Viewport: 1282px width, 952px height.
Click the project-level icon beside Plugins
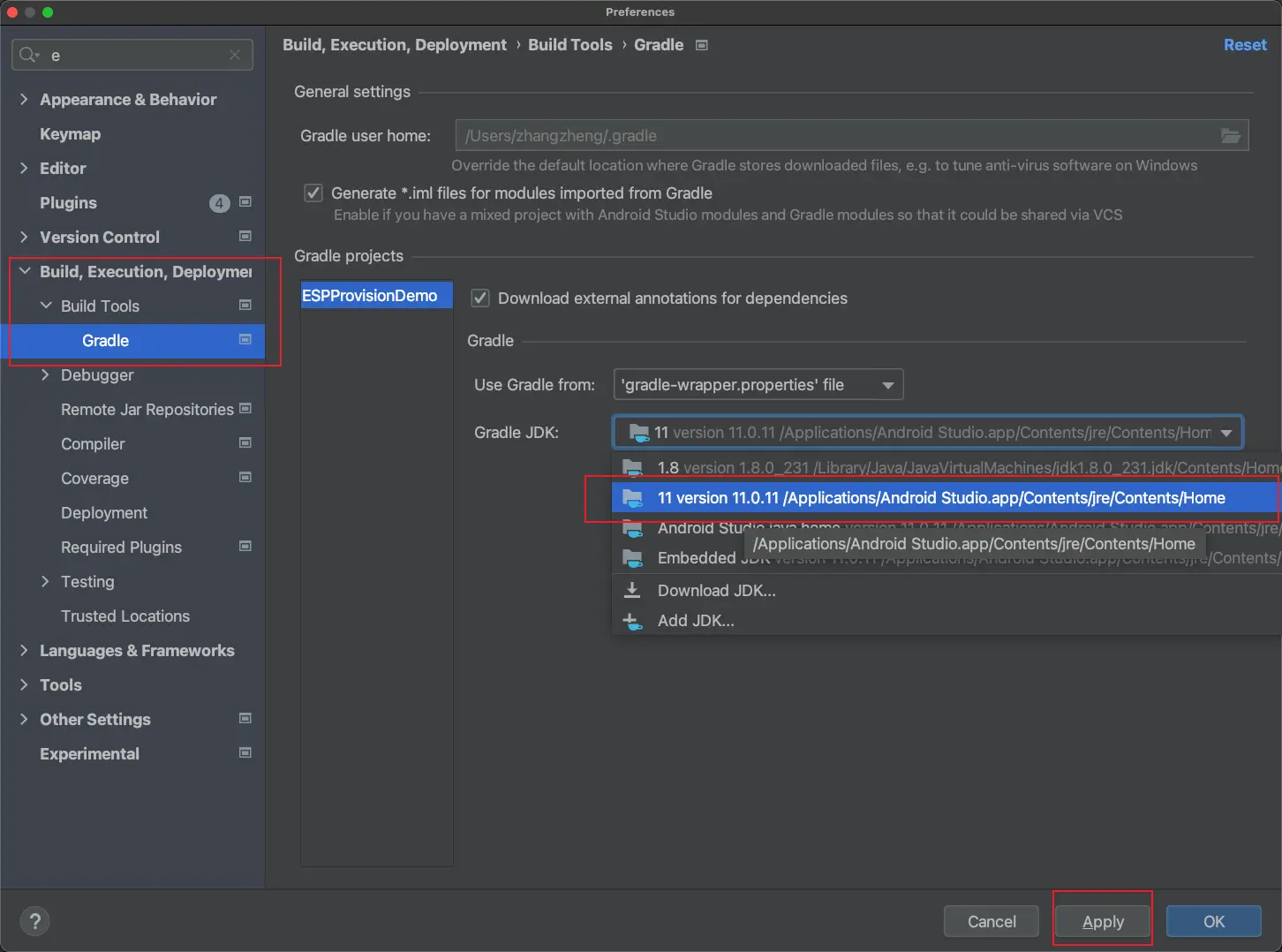pyautogui.click(x=245, y=202)
